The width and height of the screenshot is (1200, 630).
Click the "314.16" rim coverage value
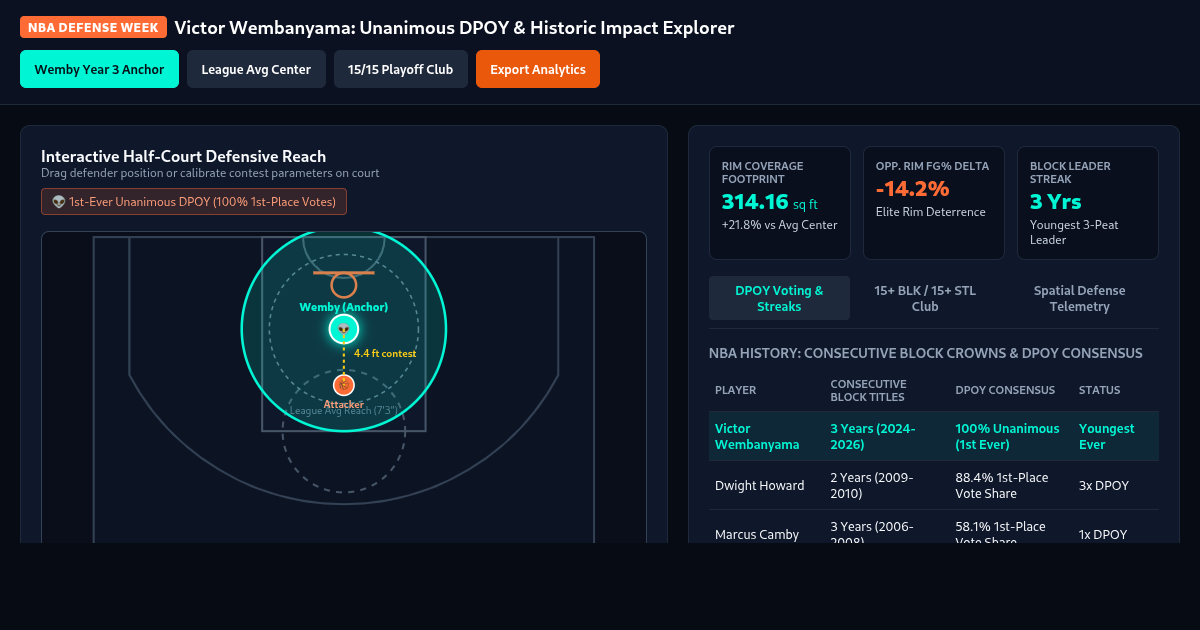(x=755, y=202)
